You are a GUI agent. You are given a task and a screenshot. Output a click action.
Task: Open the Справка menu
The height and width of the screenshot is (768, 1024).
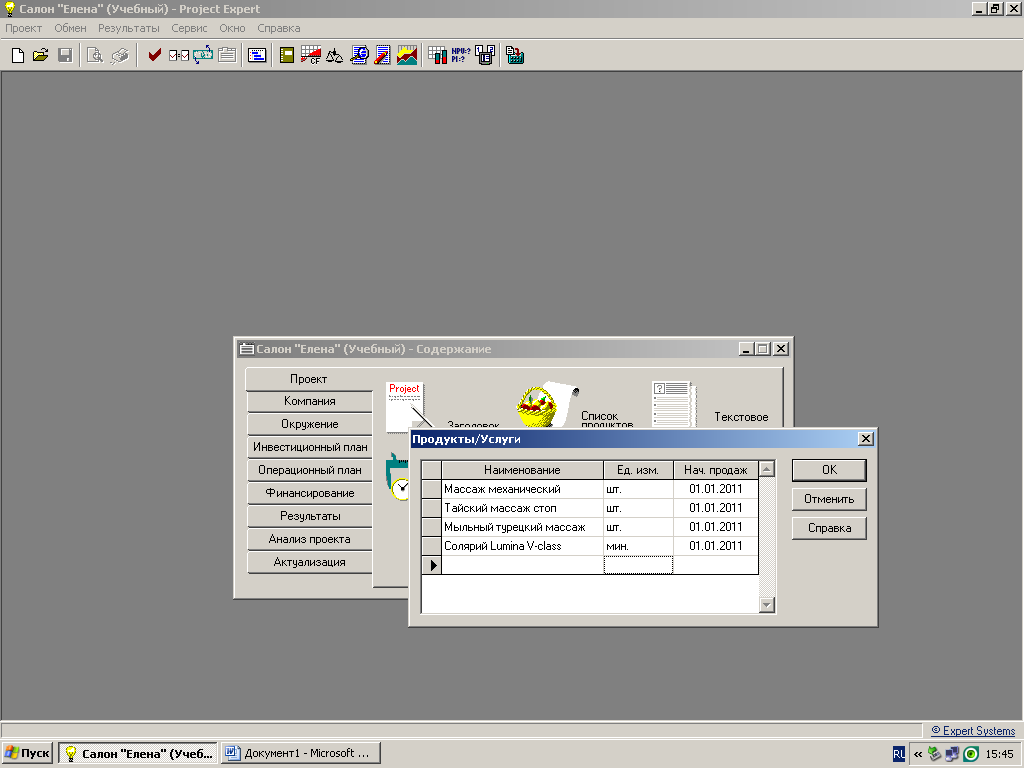pyautogui.click(x=279, y=28)
